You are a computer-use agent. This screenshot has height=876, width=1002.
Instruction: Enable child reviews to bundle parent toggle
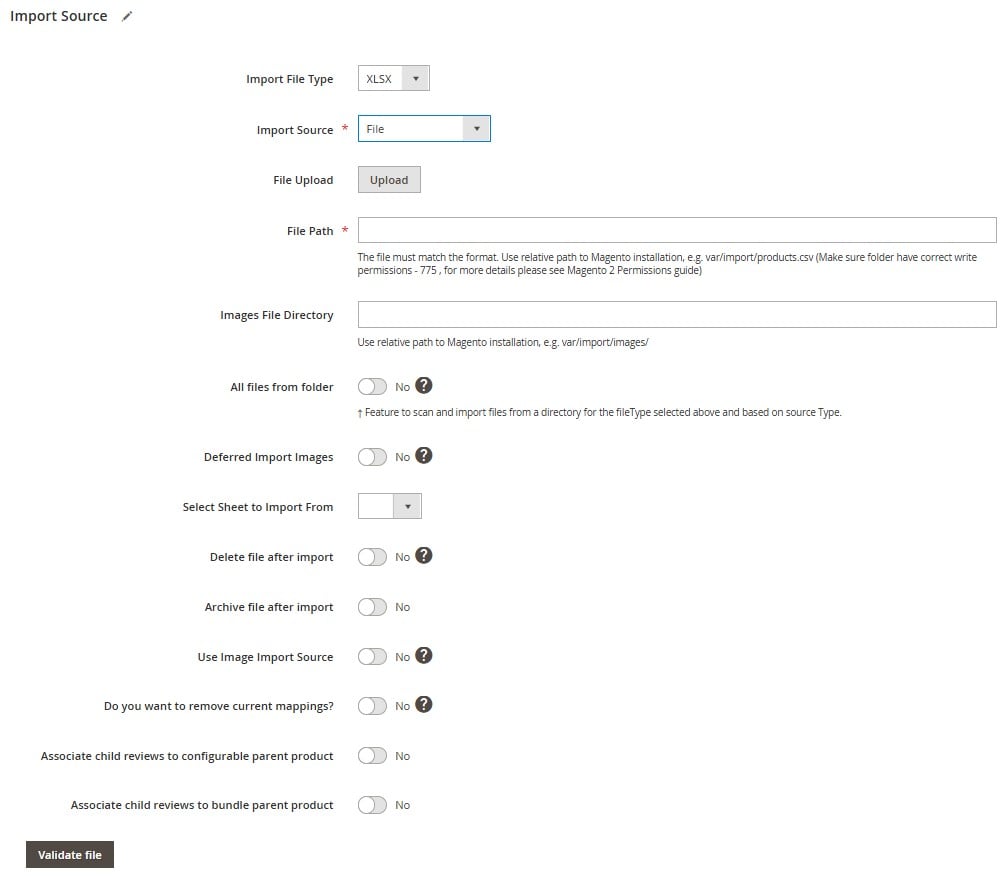pyautogui.click(x=372, y=805)
